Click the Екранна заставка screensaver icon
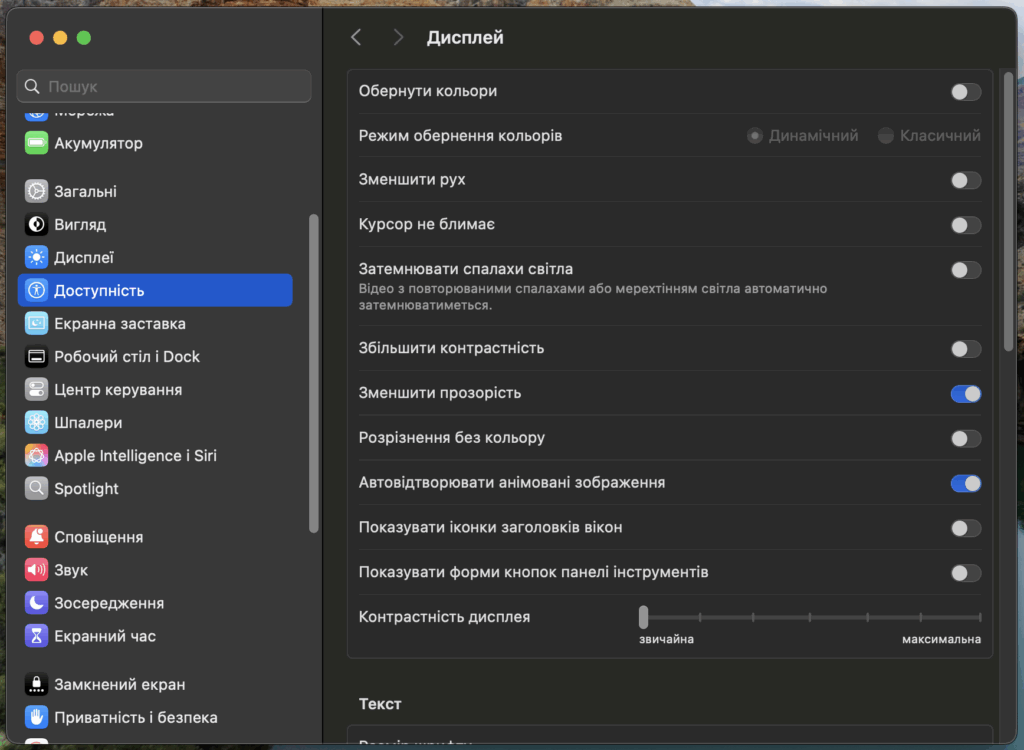This screenshot has width=1024, height=750. [36, 323]
